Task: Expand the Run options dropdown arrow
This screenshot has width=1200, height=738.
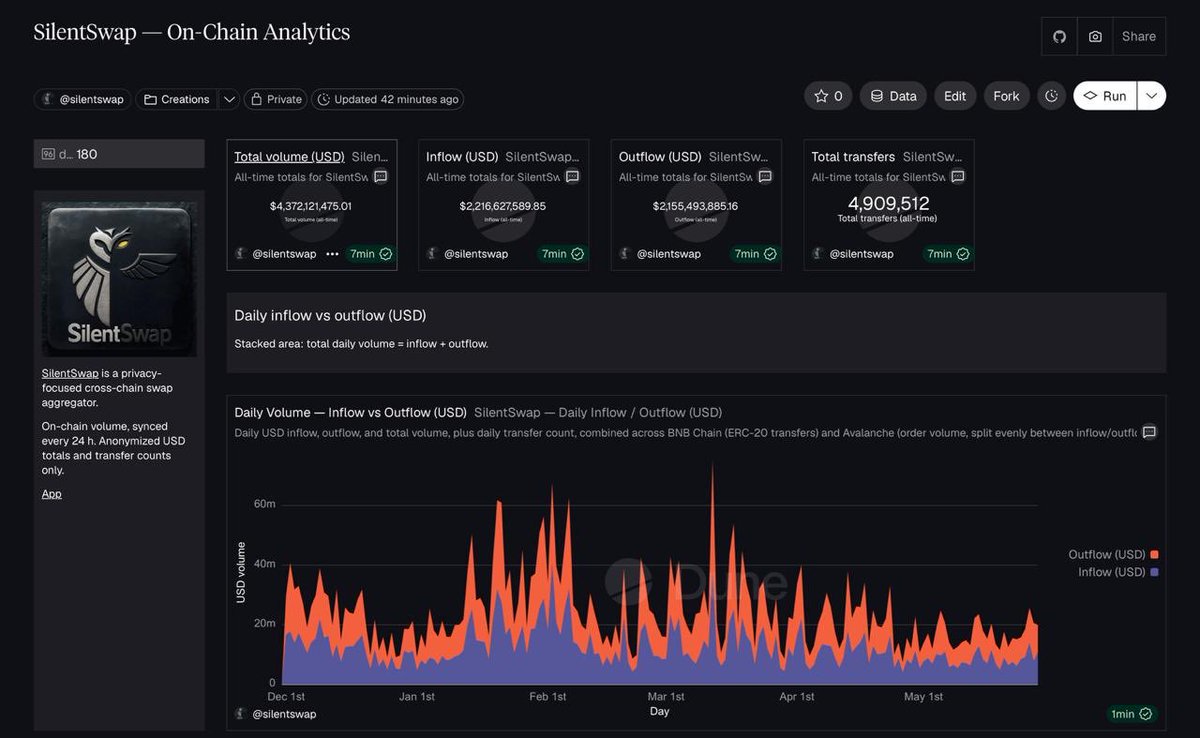Action: [1152, 96]
